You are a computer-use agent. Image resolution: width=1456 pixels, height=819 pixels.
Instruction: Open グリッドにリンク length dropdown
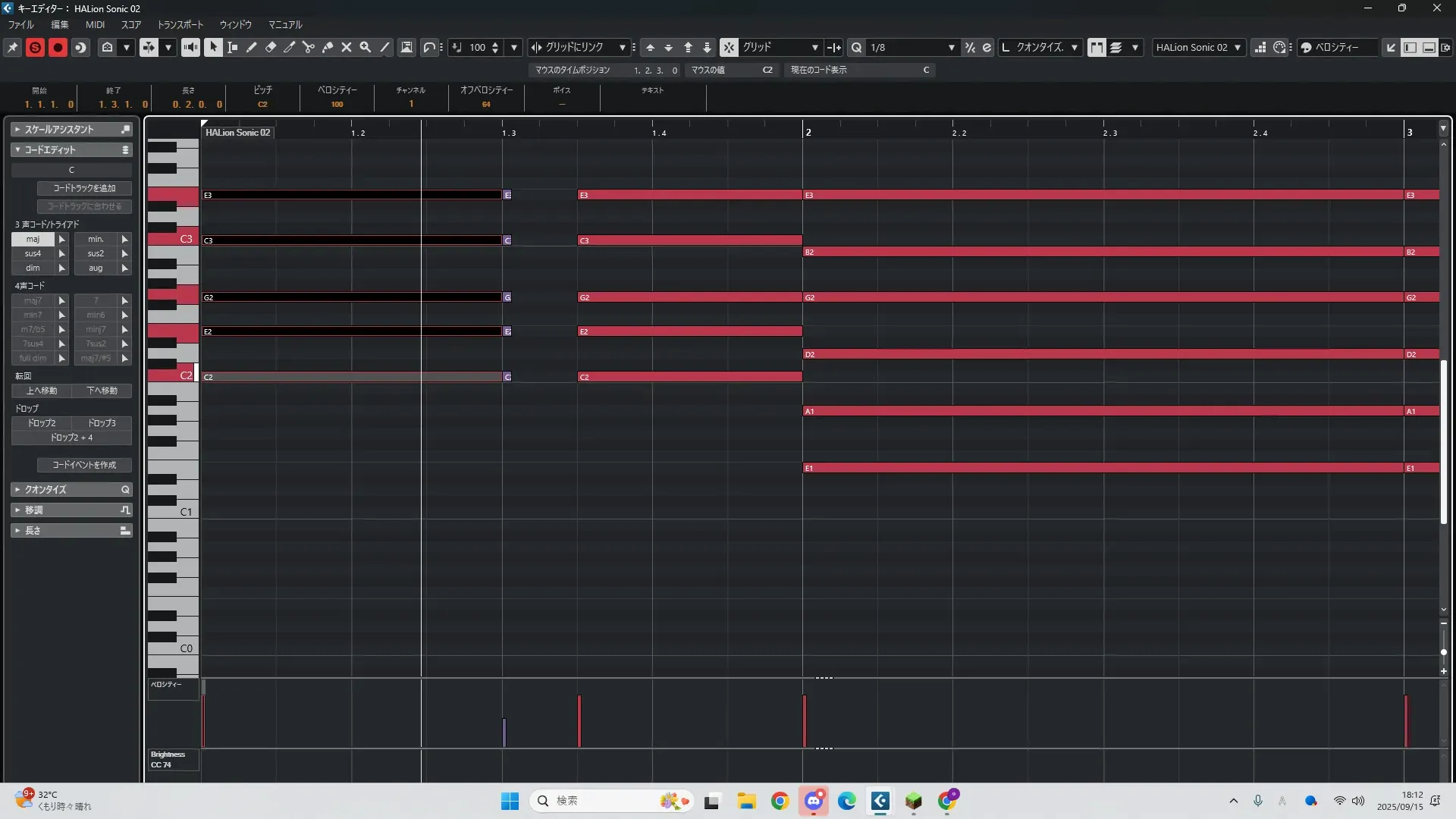pyautogui.click(x=622, y=47)
